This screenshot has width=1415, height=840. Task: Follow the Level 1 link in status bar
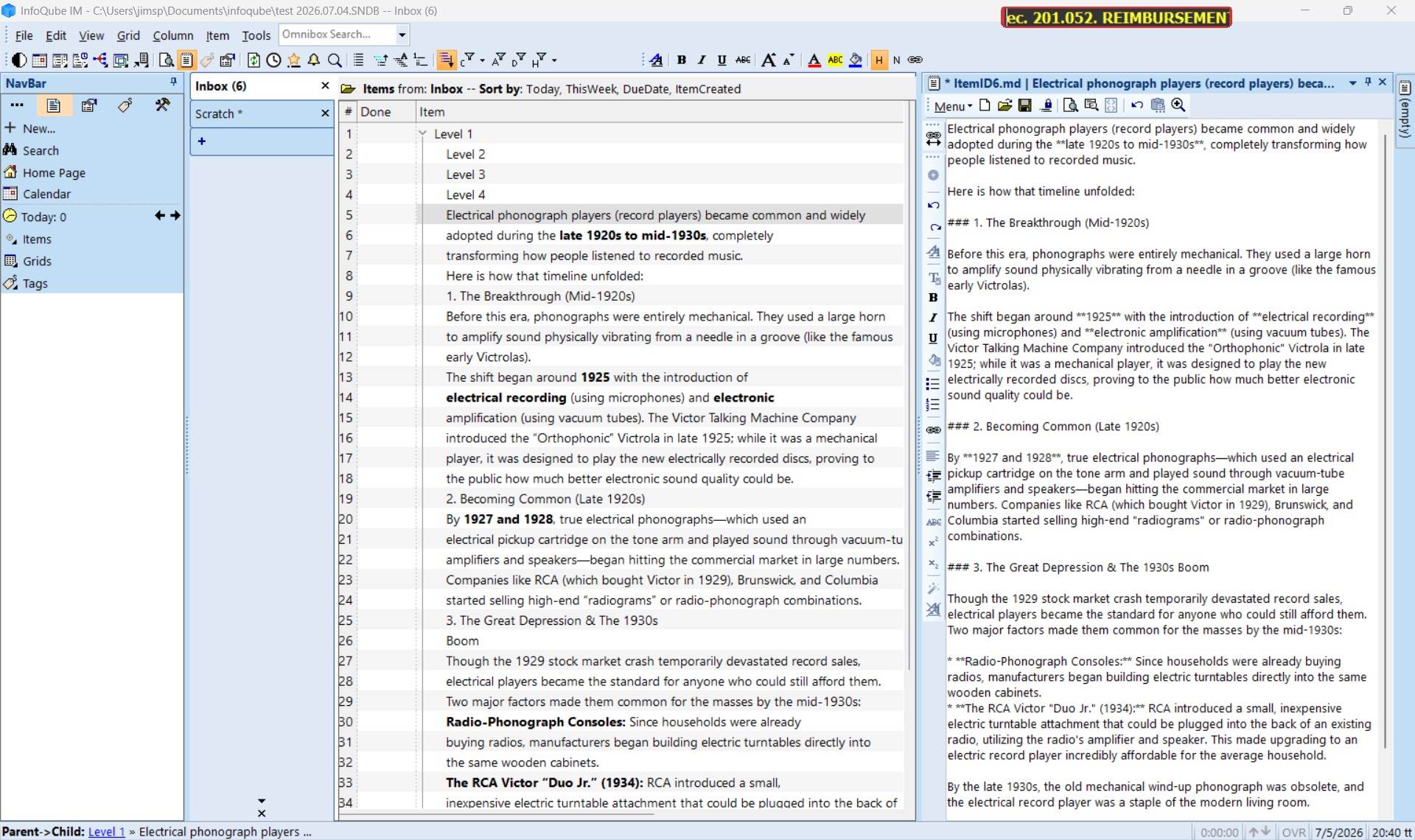106,831
